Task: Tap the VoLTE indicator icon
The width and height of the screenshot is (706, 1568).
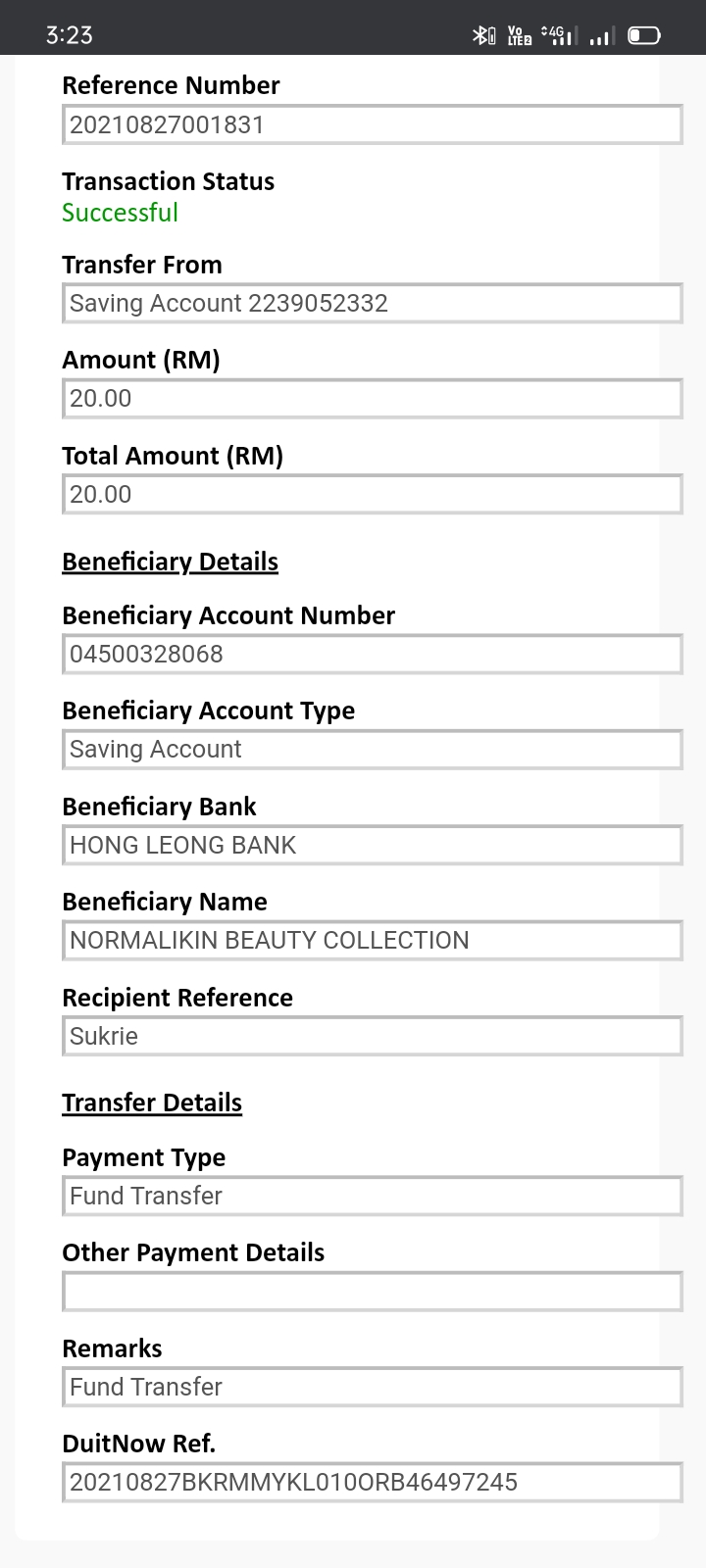Action: pos(520,36)
